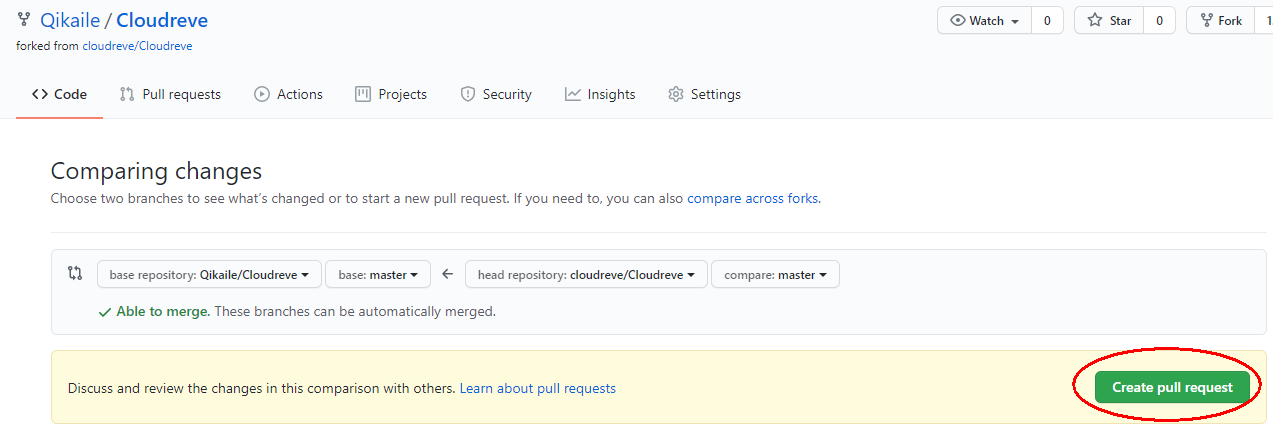The image size is (1273, 436).
Task: Toggle the Watch button for this repository
Action: coord(984,20)
